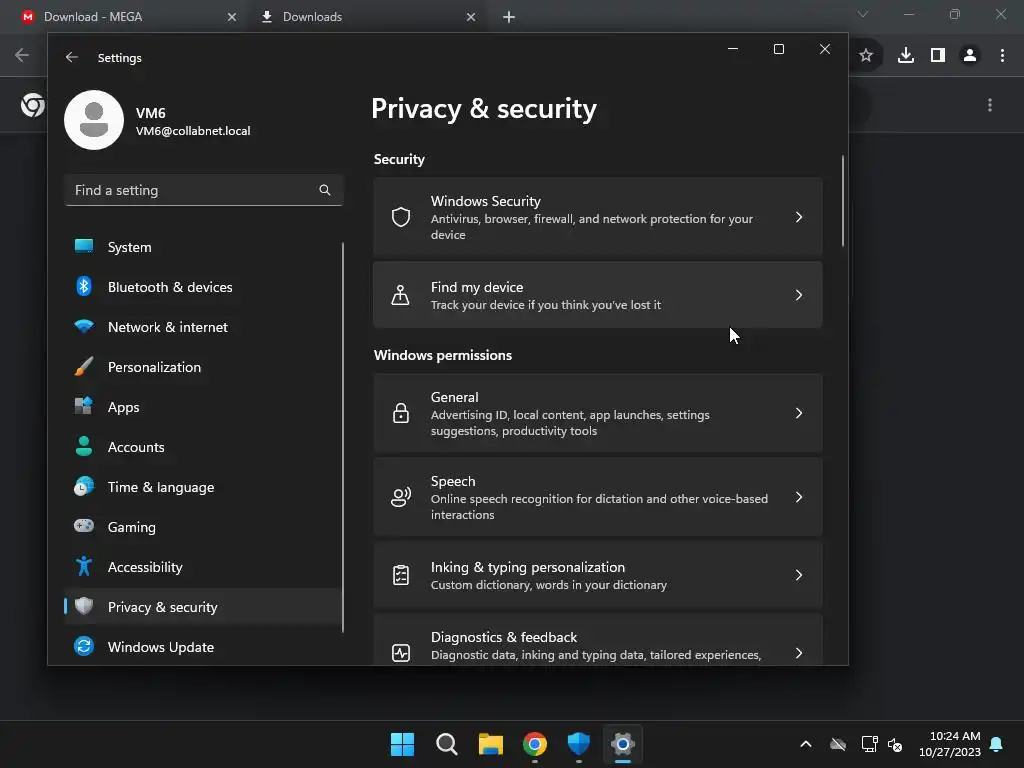Click the General padlock icon
Image resolution: width=1024 pixels, height=768 pixels.
401,413
